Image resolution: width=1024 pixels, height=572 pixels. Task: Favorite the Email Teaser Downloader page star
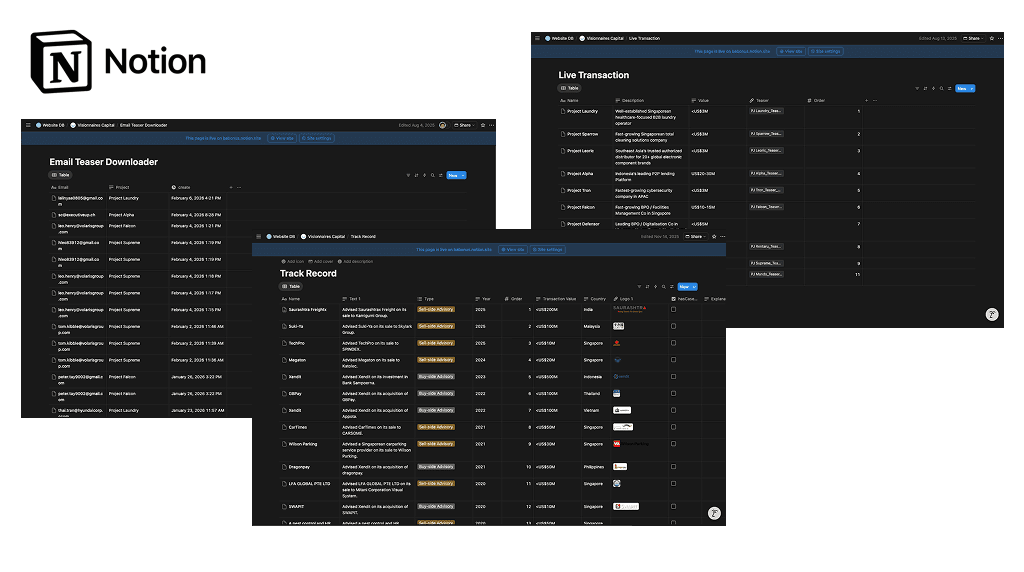[x=483, y=125]
